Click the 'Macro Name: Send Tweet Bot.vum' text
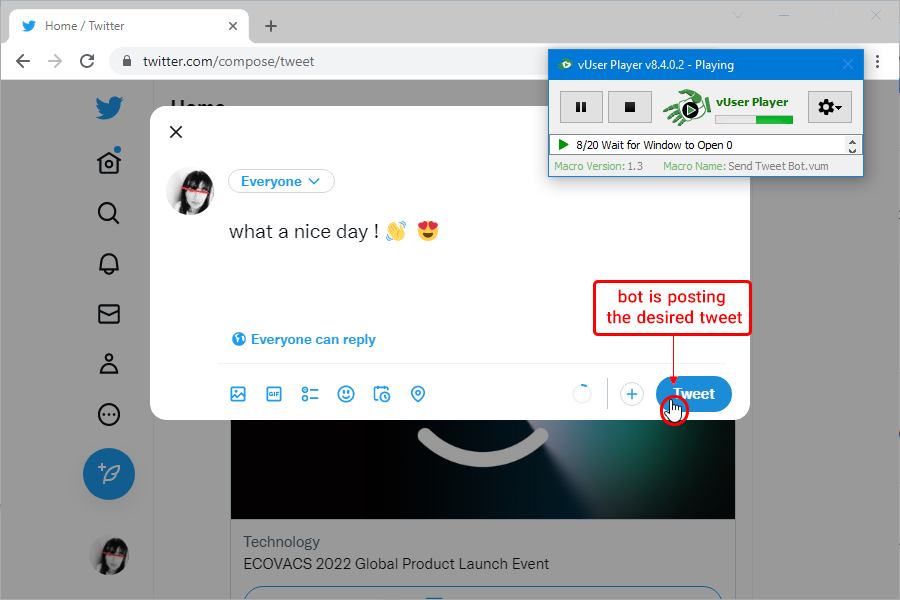The height and width of the screenshot is (600, 900). (x=746, y=166)
